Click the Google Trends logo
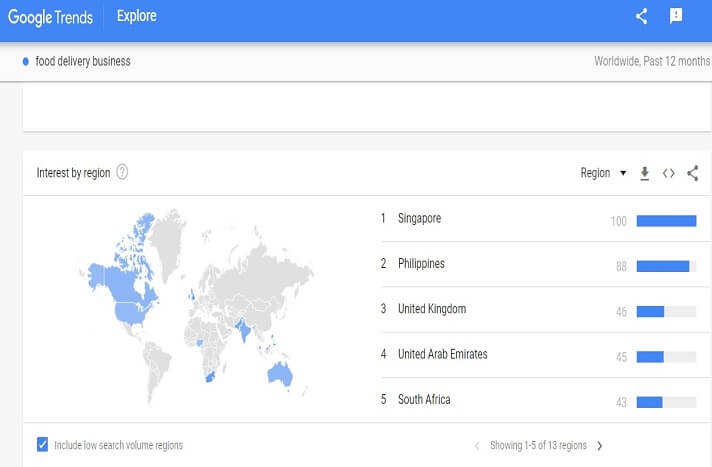Viewport: 712px width, 467px height. point(50,17)
